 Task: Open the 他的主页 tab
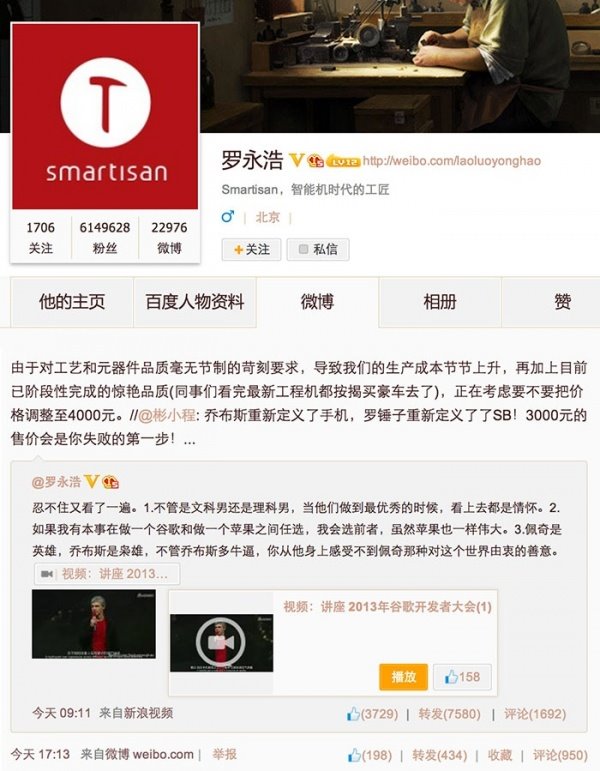tap(72, 301)
